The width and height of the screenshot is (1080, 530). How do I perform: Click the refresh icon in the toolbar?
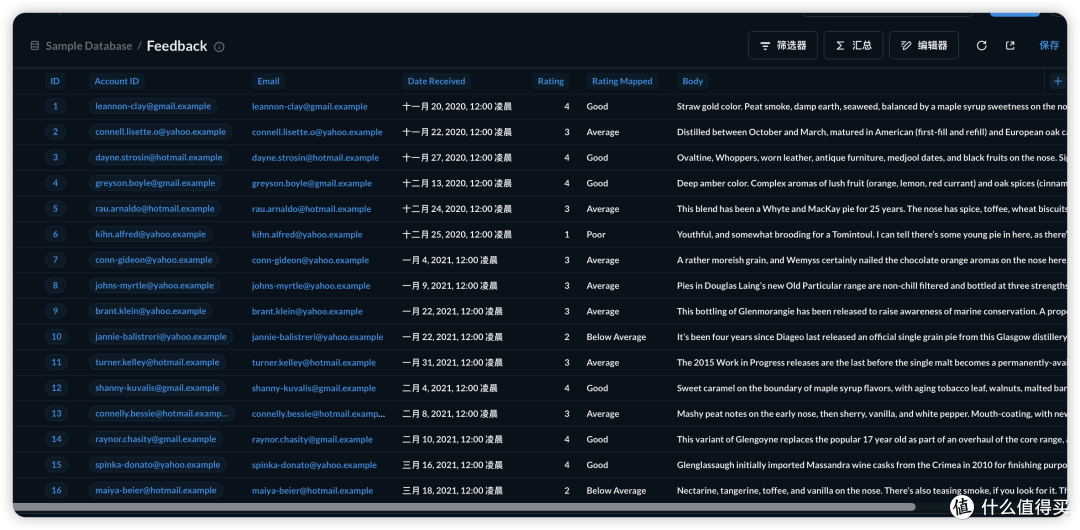pyautogui.click(x=982, y=45)
